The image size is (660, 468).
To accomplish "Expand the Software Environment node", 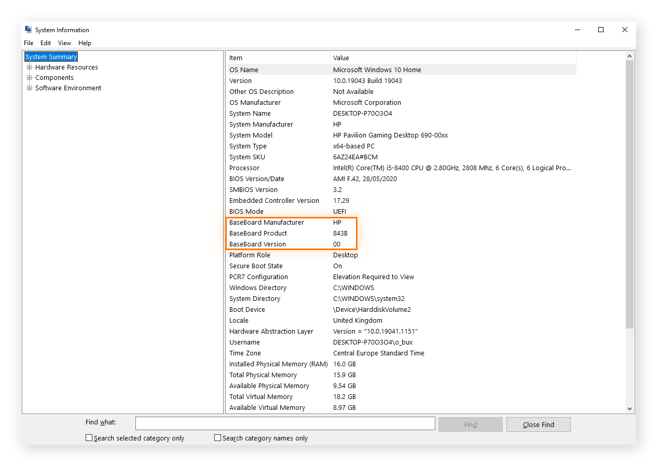I will pyautogui.click(x=29, y=88).
